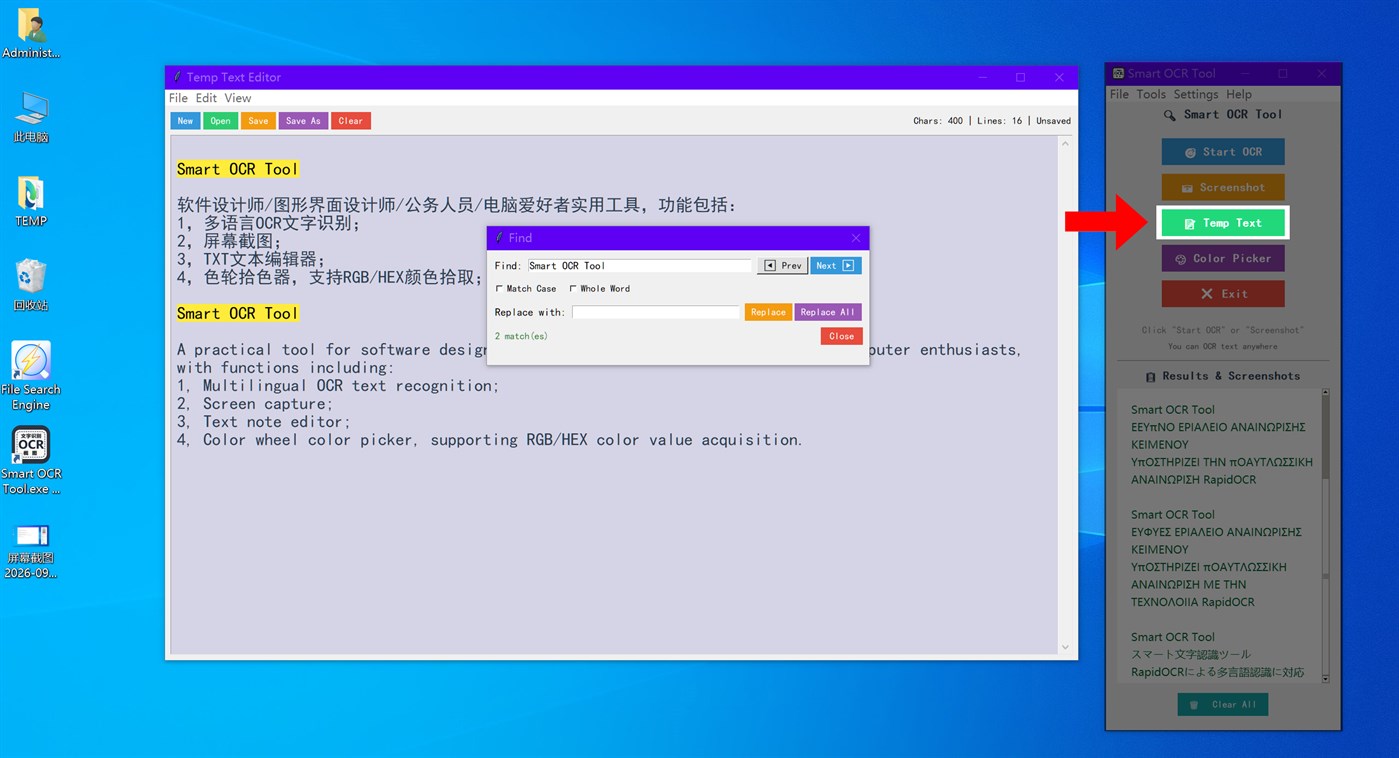Open the File menu in Temp Text Editor
The width and height of the screenshot is (1399, 758).
click(178, 98)
